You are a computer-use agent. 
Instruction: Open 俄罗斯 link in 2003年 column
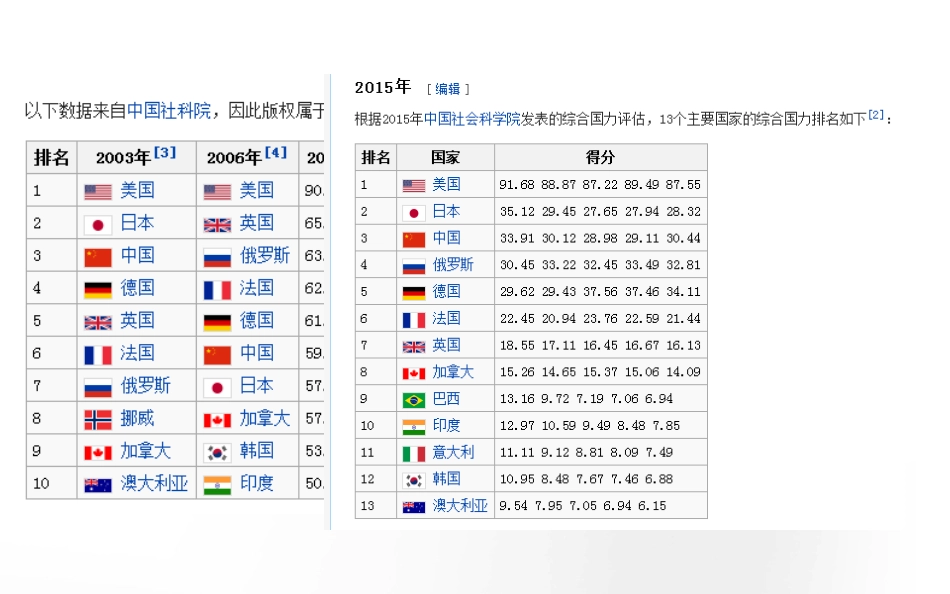pyautogui.click(x=145, y=385)
